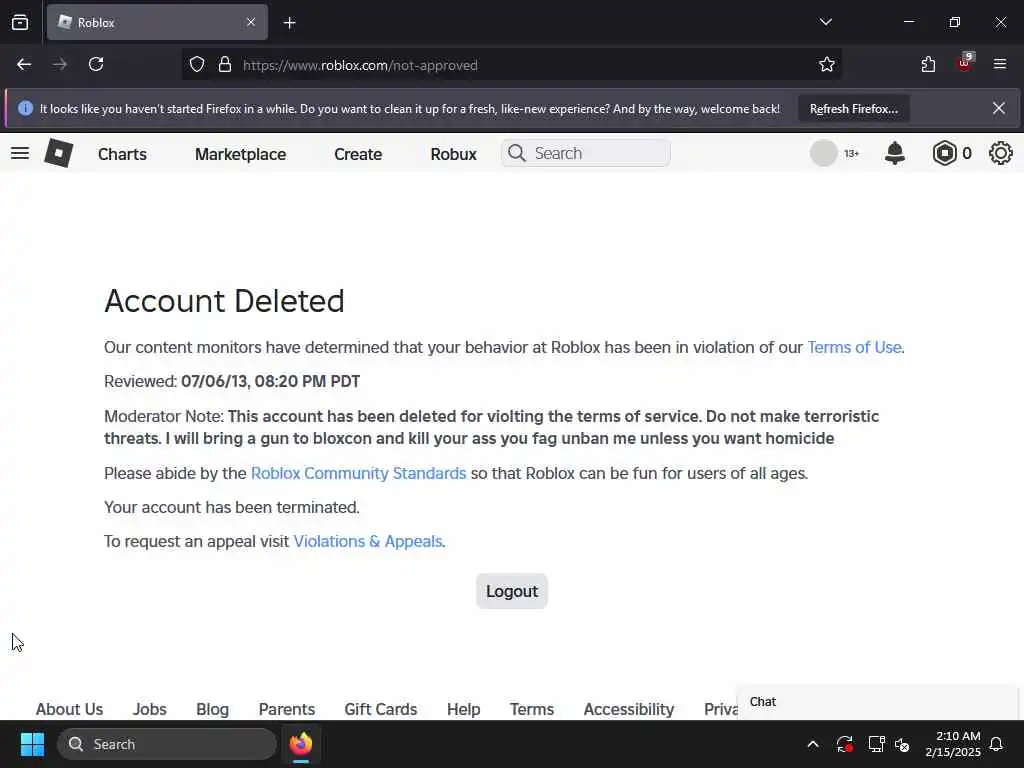Open the Create page
Screen dimensions: 1024x768
click(358, 154)
